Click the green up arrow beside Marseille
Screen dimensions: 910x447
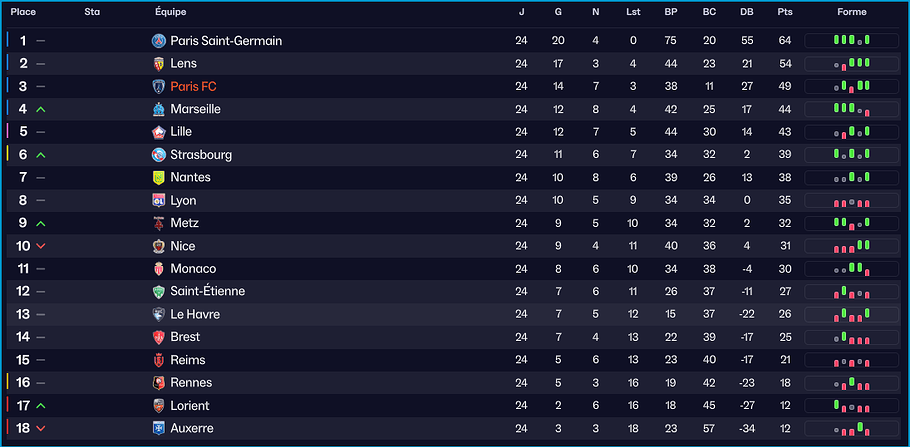41,109
